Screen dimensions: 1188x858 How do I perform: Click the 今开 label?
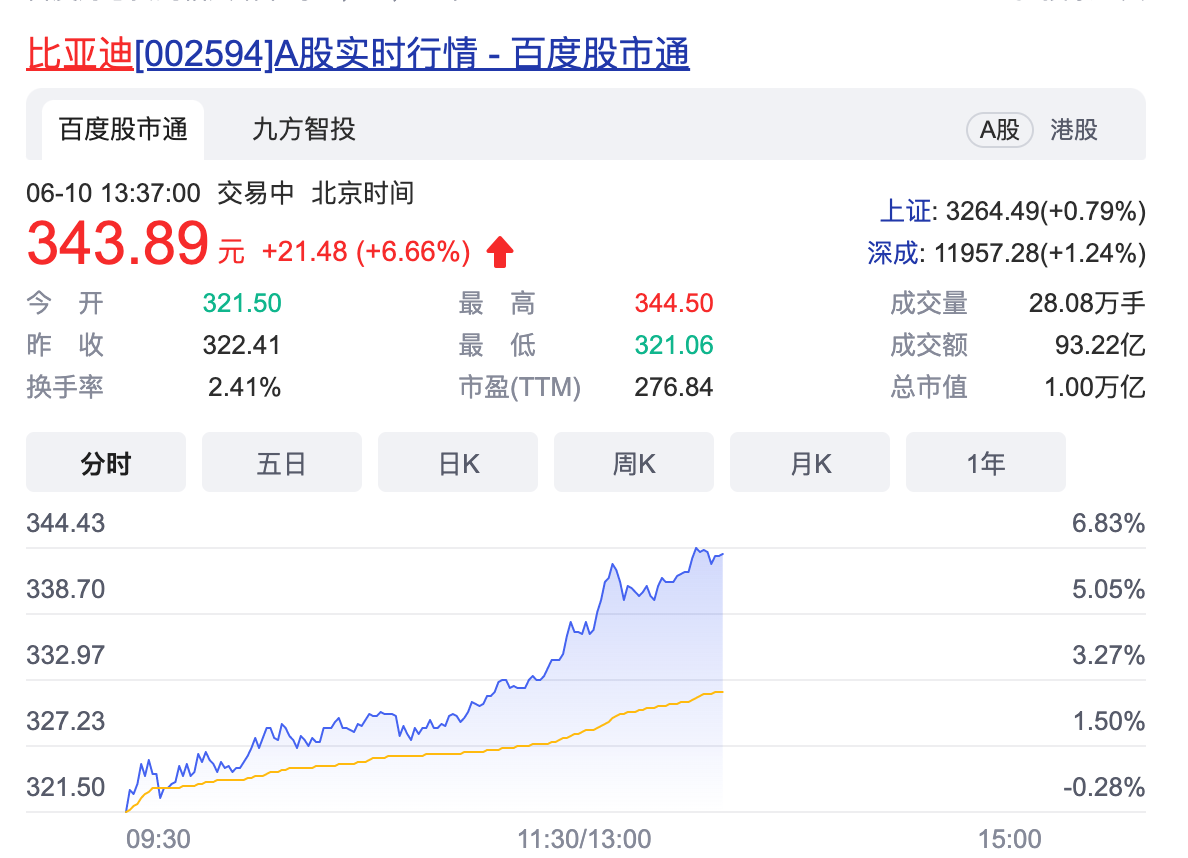(65, 303)
